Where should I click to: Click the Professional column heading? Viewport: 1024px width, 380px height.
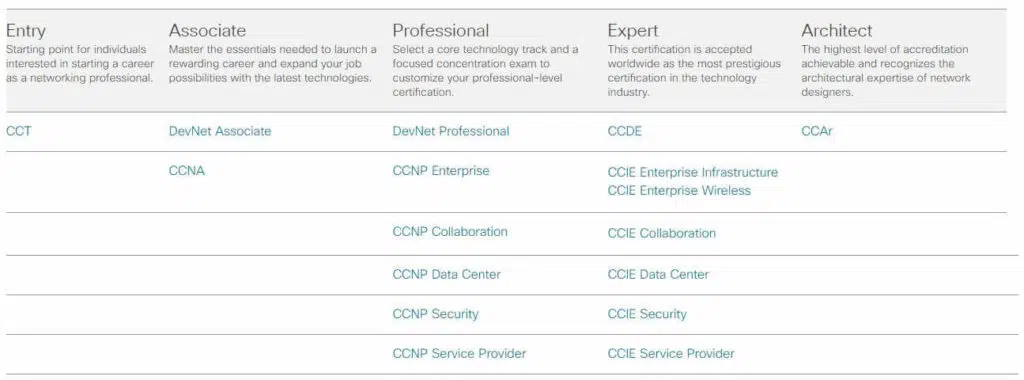(441, 31)
